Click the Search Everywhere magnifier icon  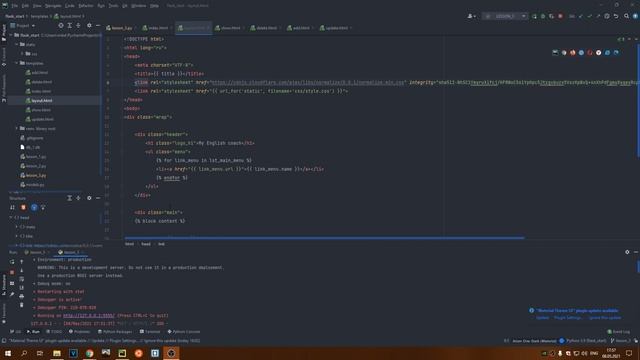click(627, 16)
